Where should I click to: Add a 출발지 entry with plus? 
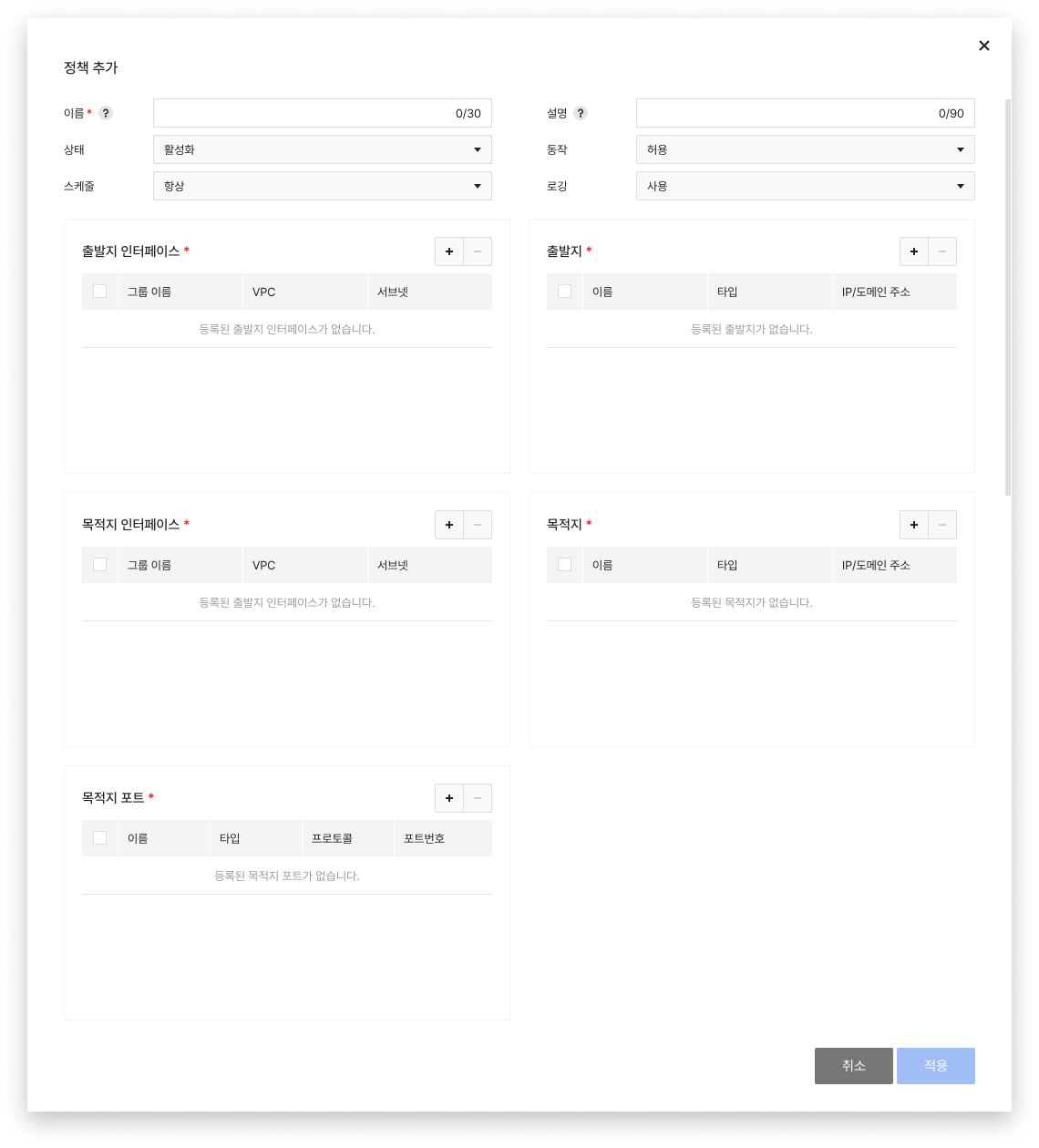tap(914, 251)
